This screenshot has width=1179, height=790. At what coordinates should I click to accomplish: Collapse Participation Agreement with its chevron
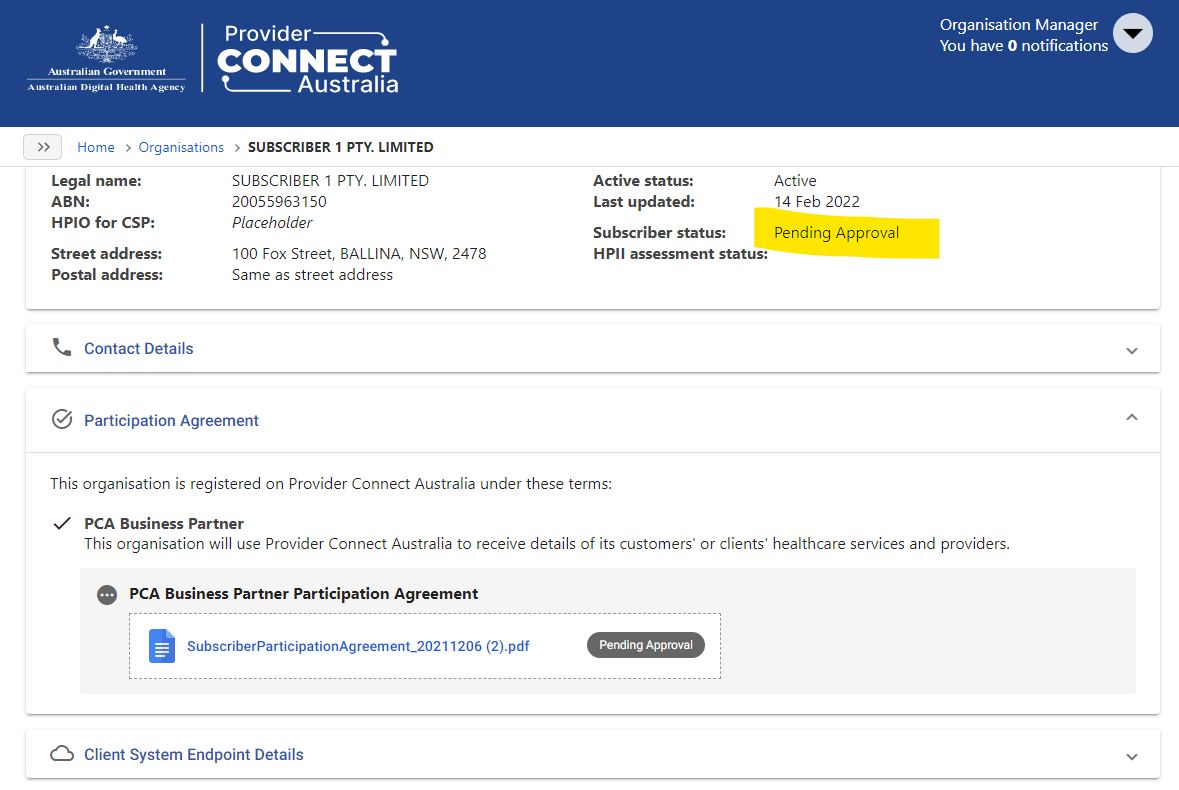(1132, 417)
